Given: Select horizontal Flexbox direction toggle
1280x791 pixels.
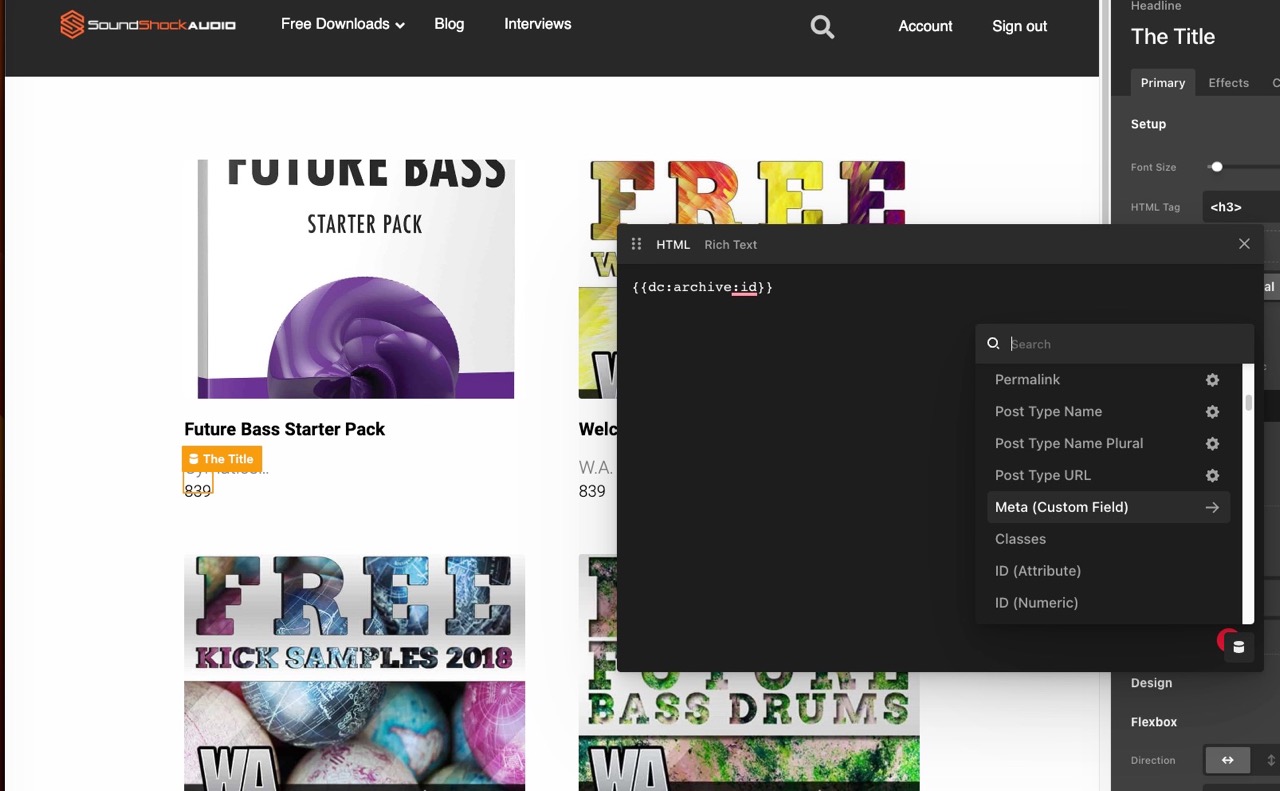Looking at the screenshot, I should click(1227, 760).
